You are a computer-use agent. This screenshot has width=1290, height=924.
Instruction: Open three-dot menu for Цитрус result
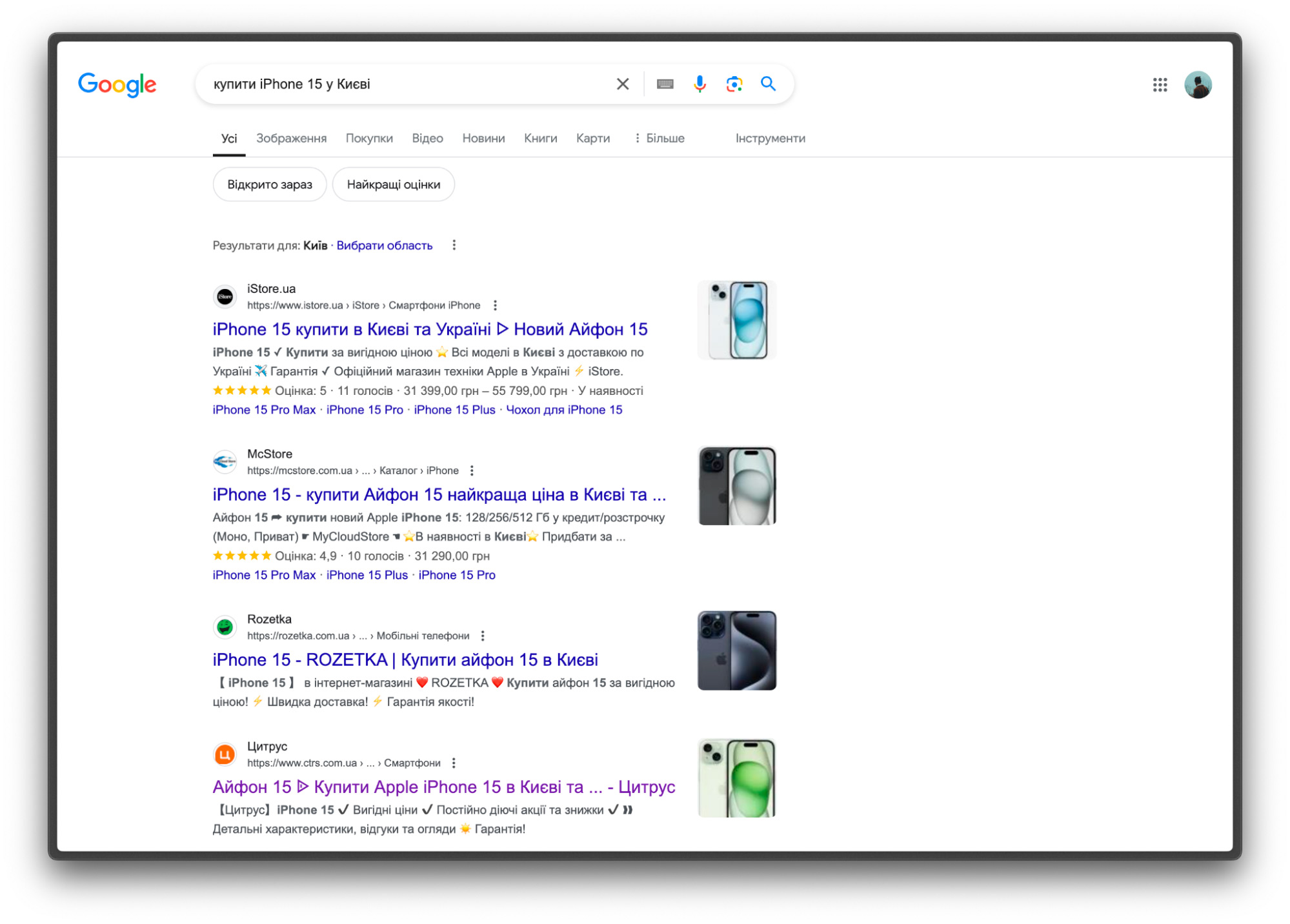[454, 763]
